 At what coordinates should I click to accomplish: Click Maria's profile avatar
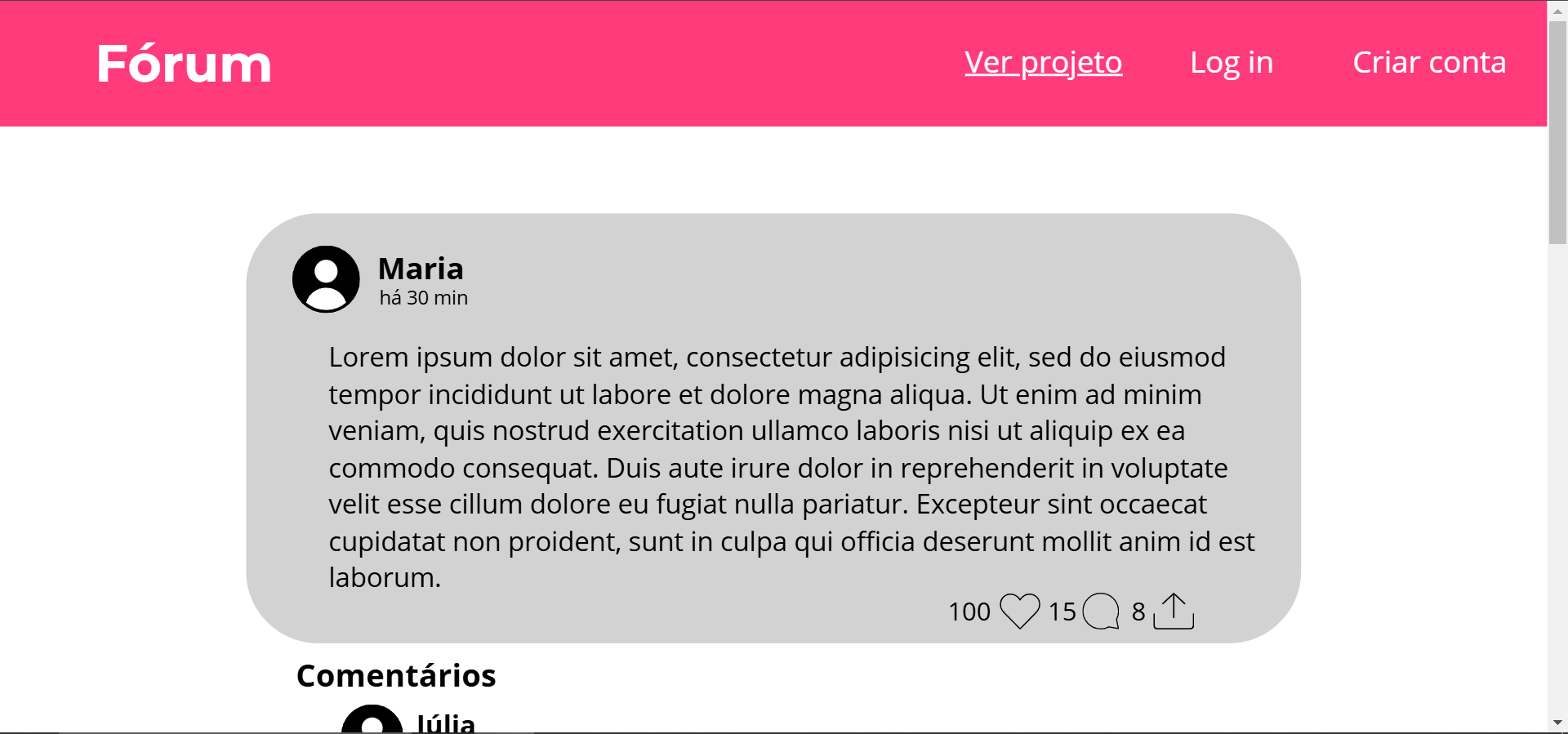326,279
